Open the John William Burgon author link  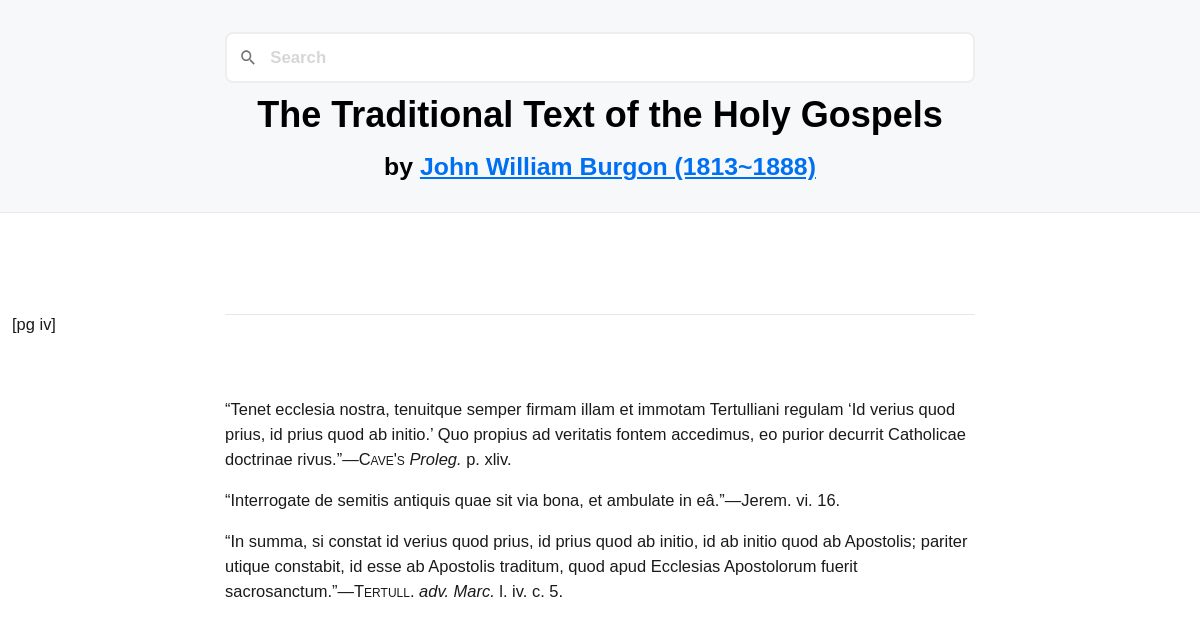tap(543, 166)
